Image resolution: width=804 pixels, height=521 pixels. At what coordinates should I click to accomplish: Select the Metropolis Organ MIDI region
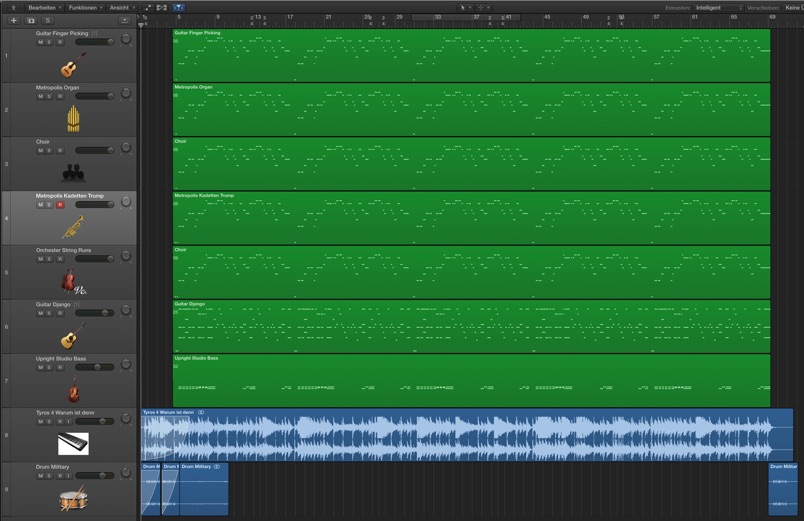click(471, 110)
